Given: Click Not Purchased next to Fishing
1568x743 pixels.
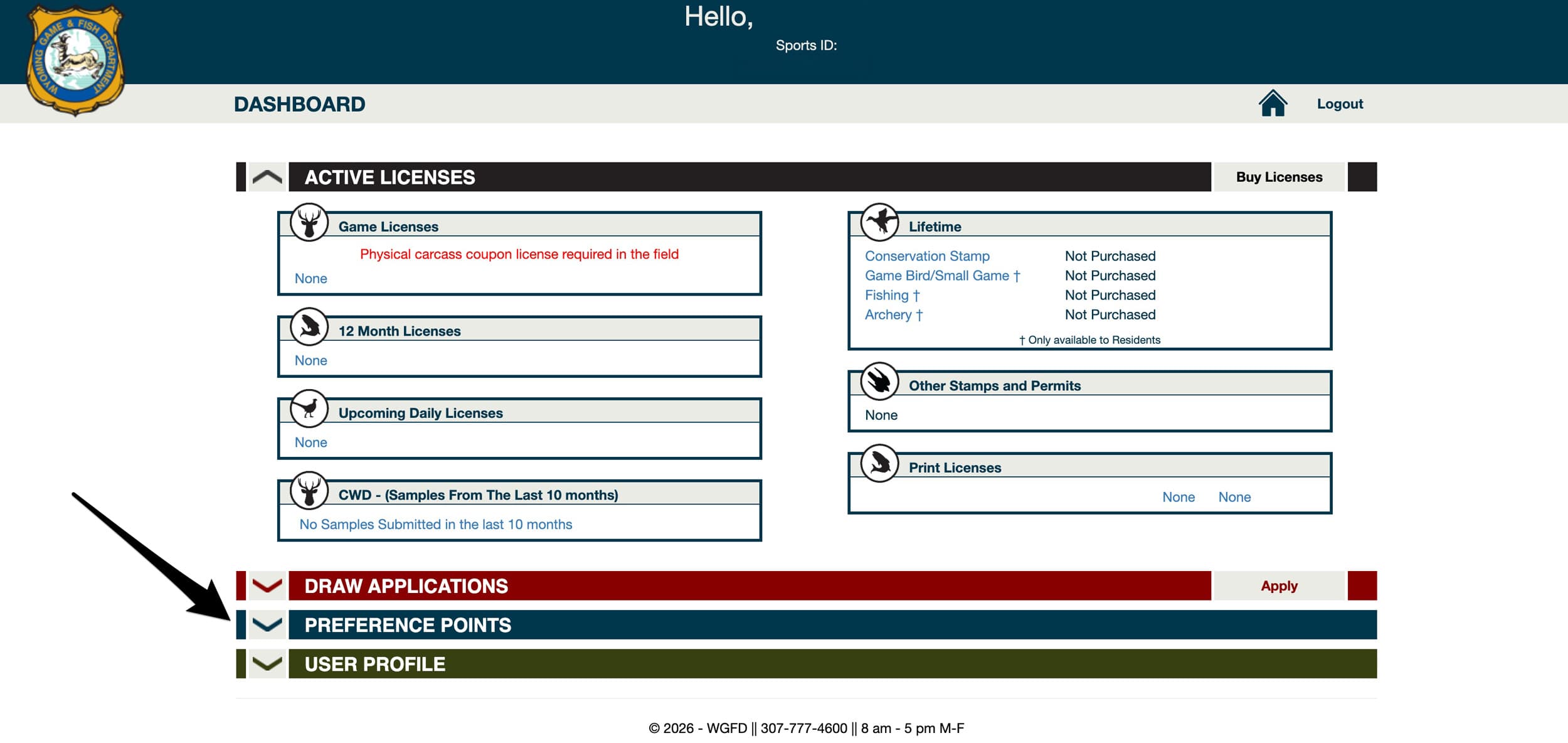Looking at the screenshot, I should tap(1110, 295).
